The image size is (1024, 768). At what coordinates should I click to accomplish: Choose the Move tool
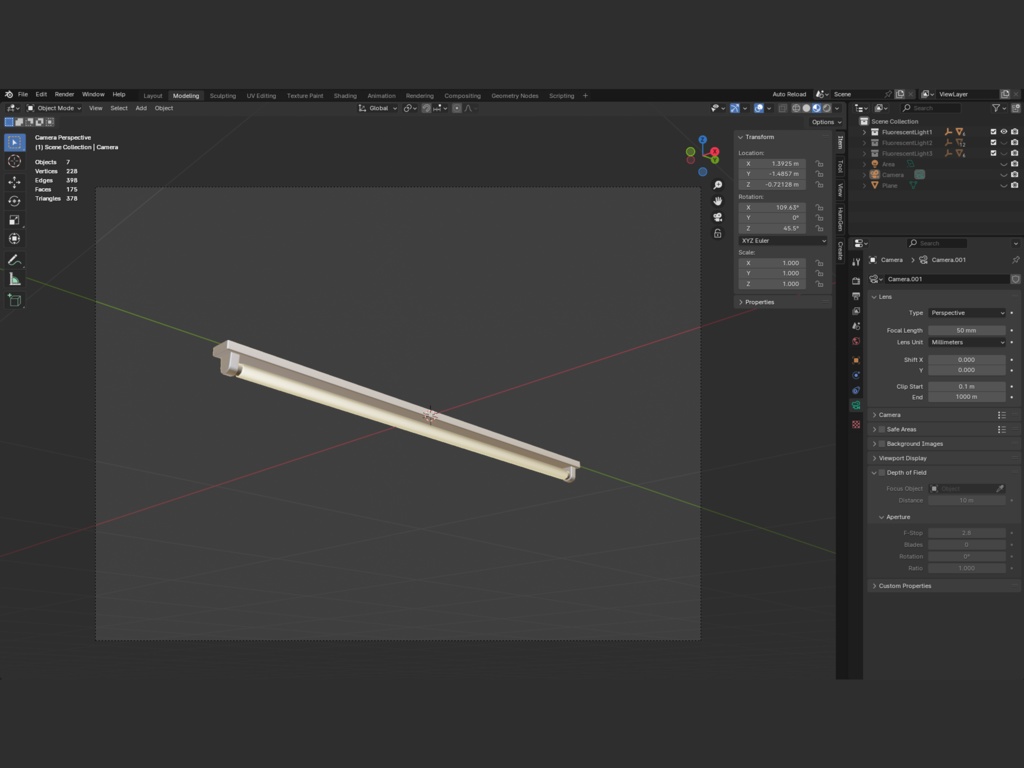click(14, 182)
